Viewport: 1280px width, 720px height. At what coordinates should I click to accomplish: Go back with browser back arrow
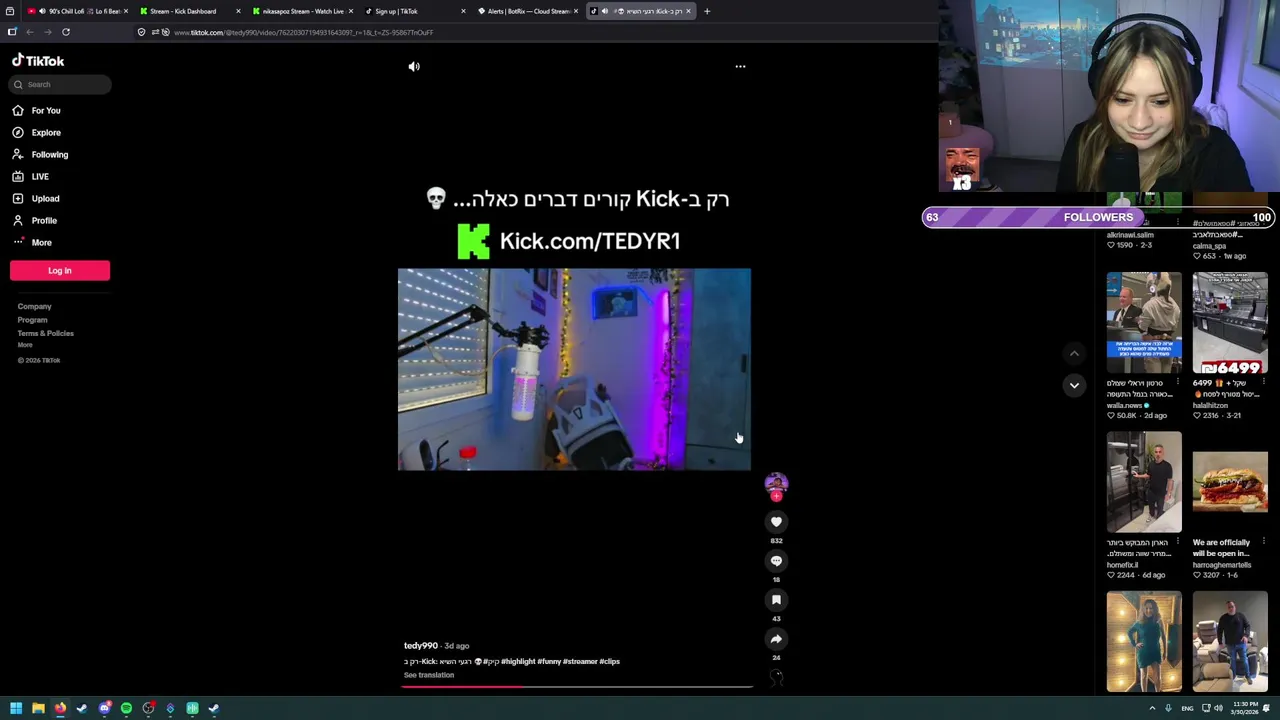click(30, 32)
